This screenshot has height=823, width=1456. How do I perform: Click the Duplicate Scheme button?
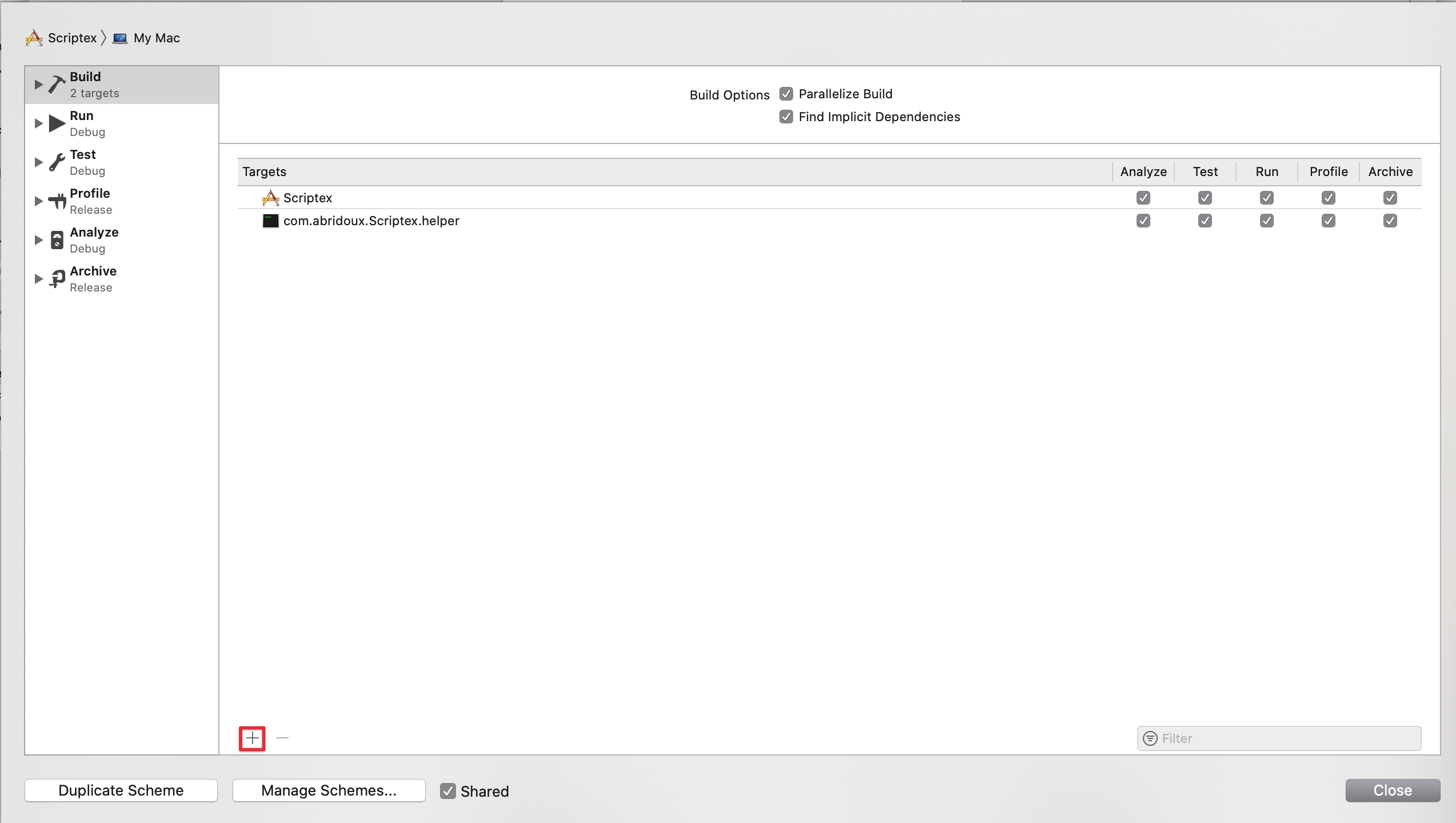pyautogui.click(x=121, y=790)
